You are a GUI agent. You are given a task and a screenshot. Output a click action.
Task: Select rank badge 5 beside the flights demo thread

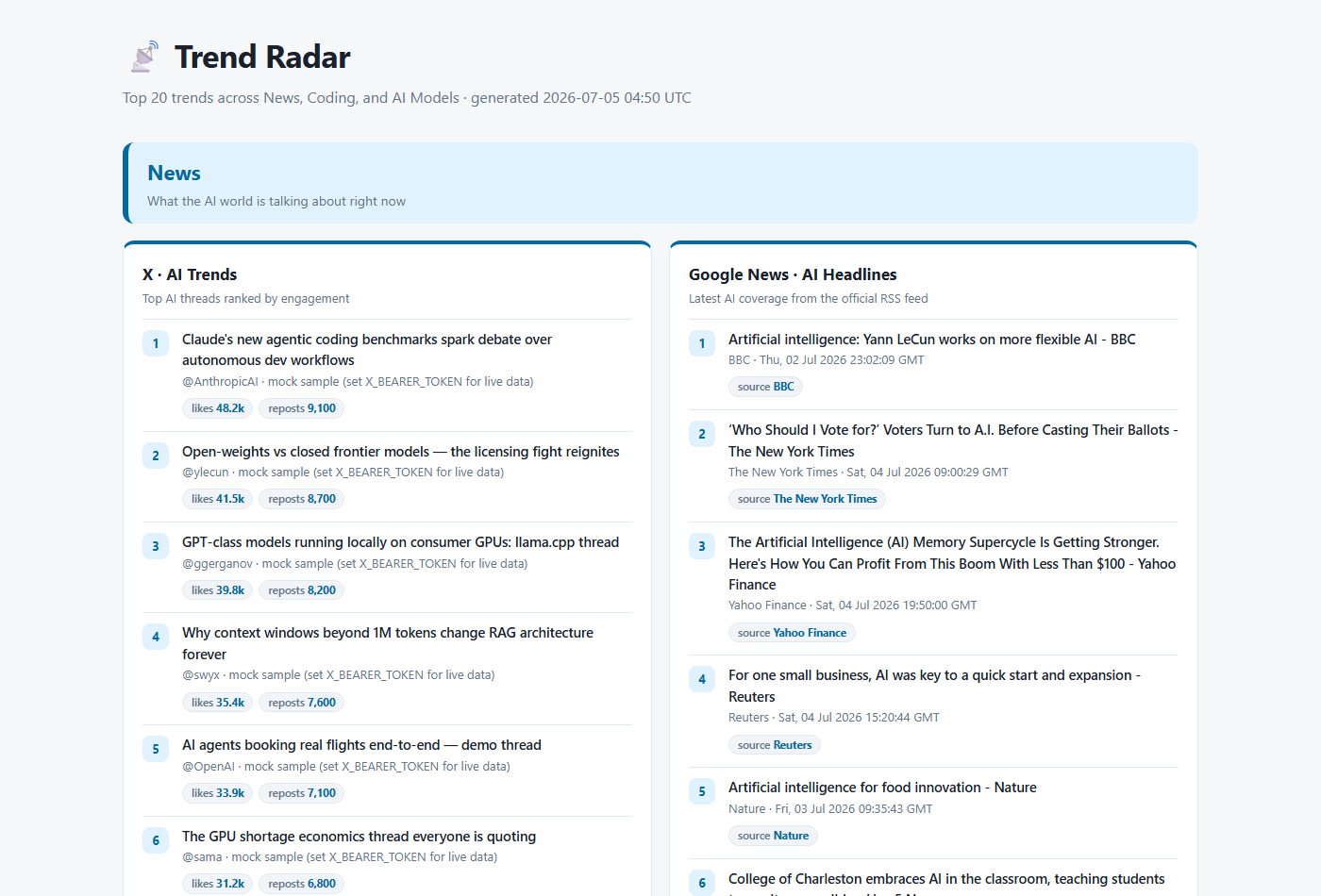[156, 749]
